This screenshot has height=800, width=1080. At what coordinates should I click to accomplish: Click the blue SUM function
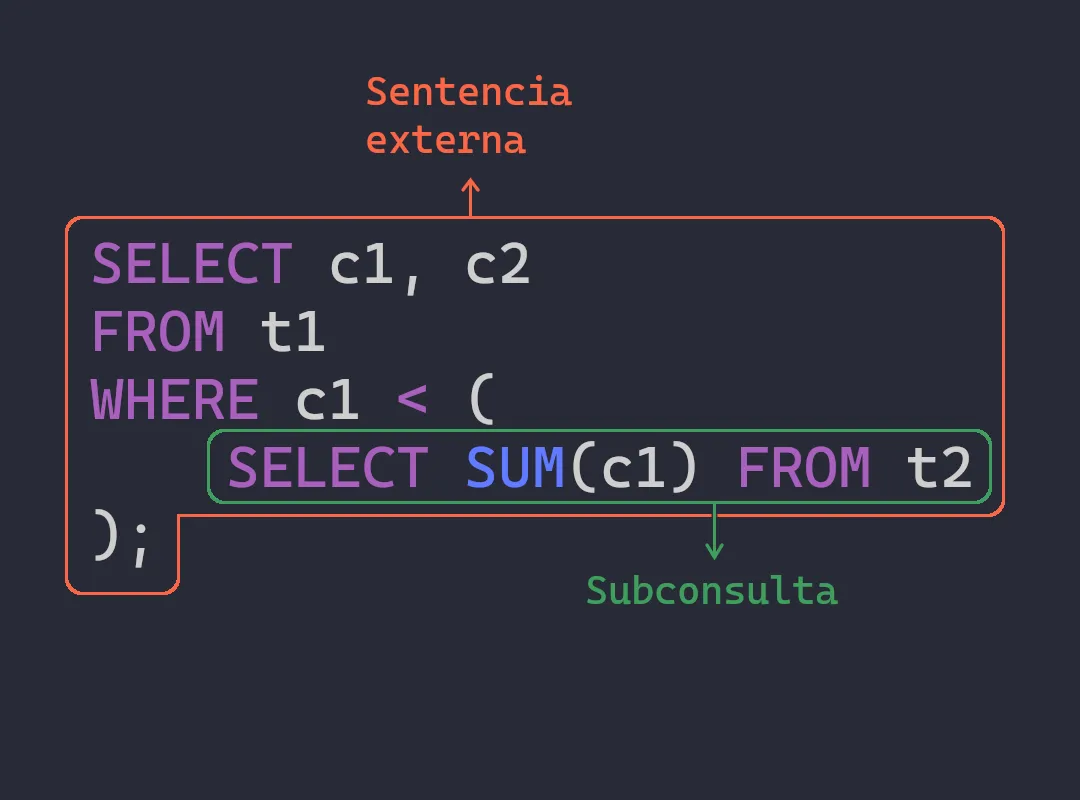click(x=516, y=468)
